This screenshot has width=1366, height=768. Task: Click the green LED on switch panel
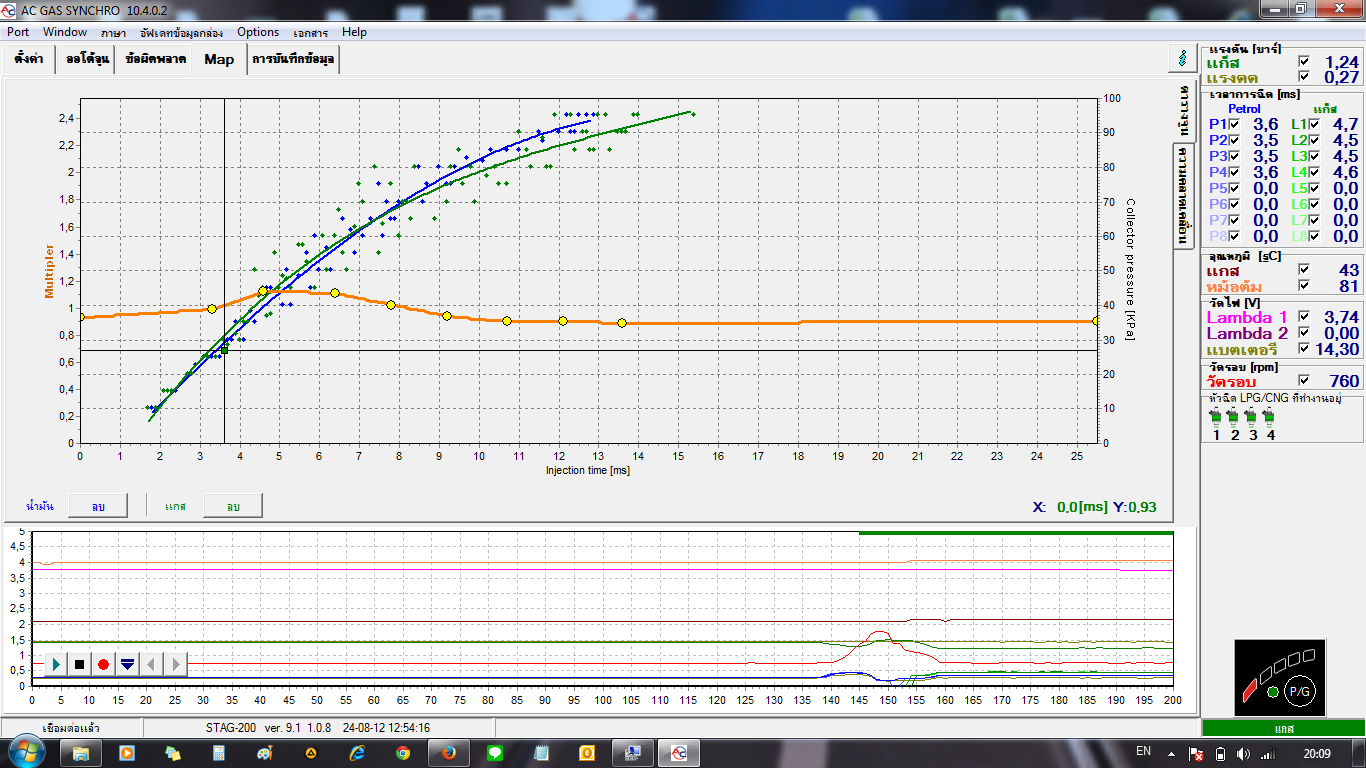tap(1272, 692)
